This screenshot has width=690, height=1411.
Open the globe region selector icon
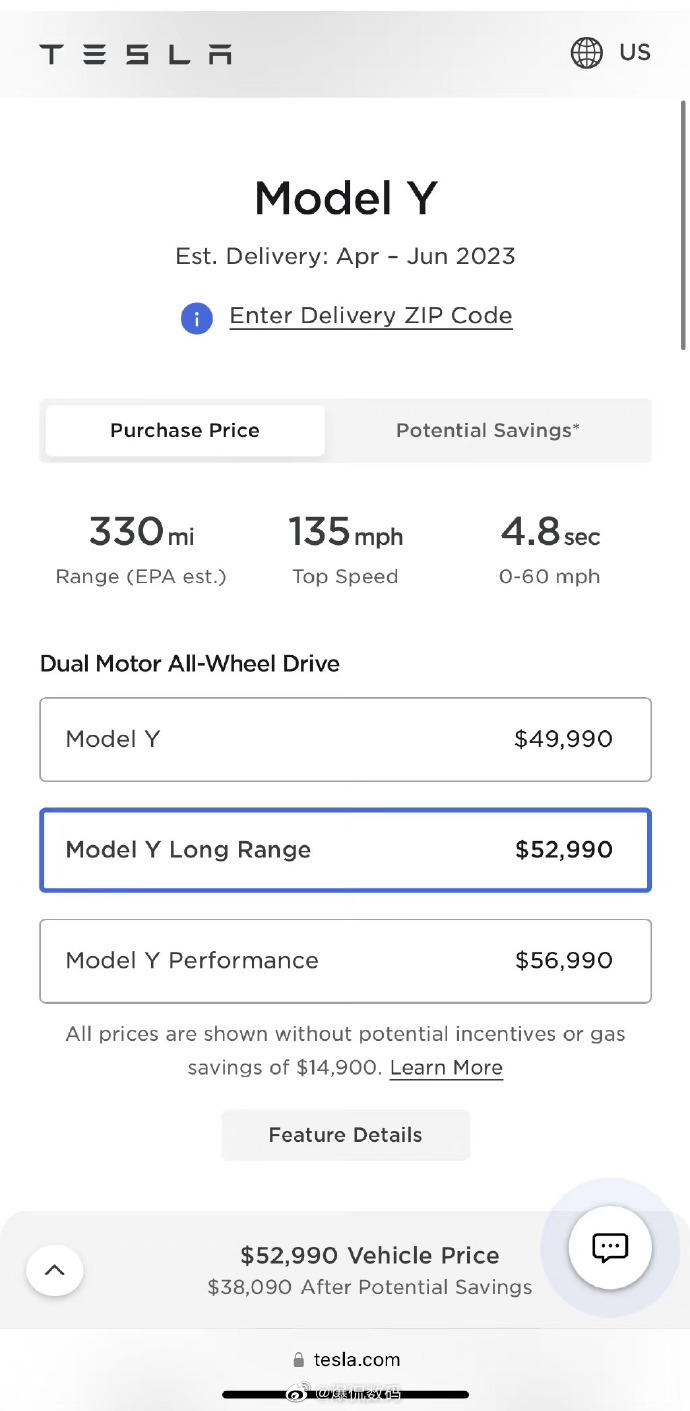coord(587,52)
